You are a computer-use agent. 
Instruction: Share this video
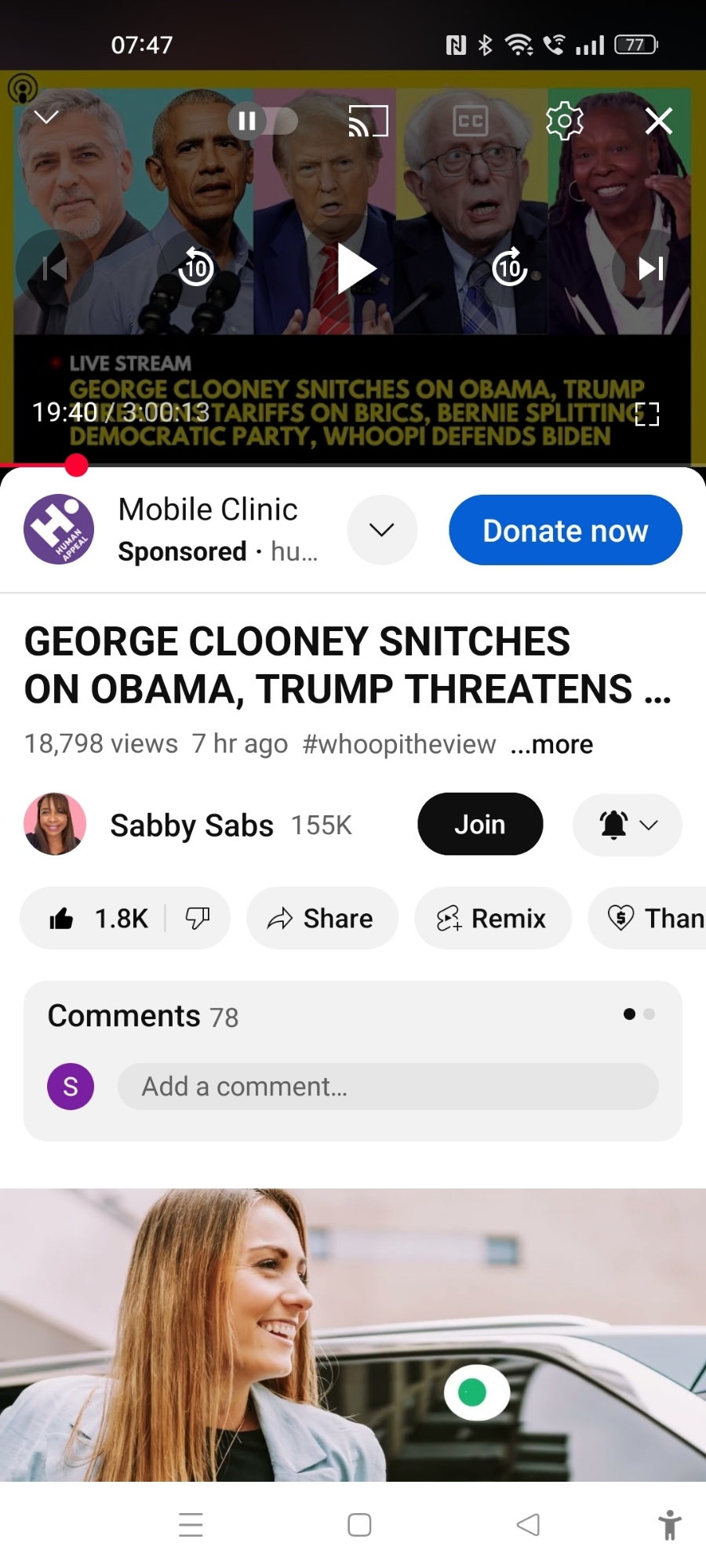(x=322, y=918)
